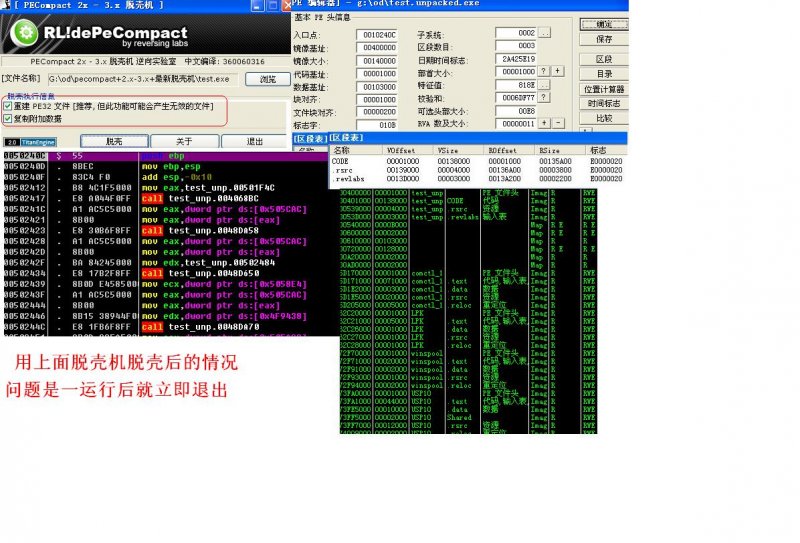800x543 pixels.
Task: Sort section table by 名称 column
Action: (356, 150)
